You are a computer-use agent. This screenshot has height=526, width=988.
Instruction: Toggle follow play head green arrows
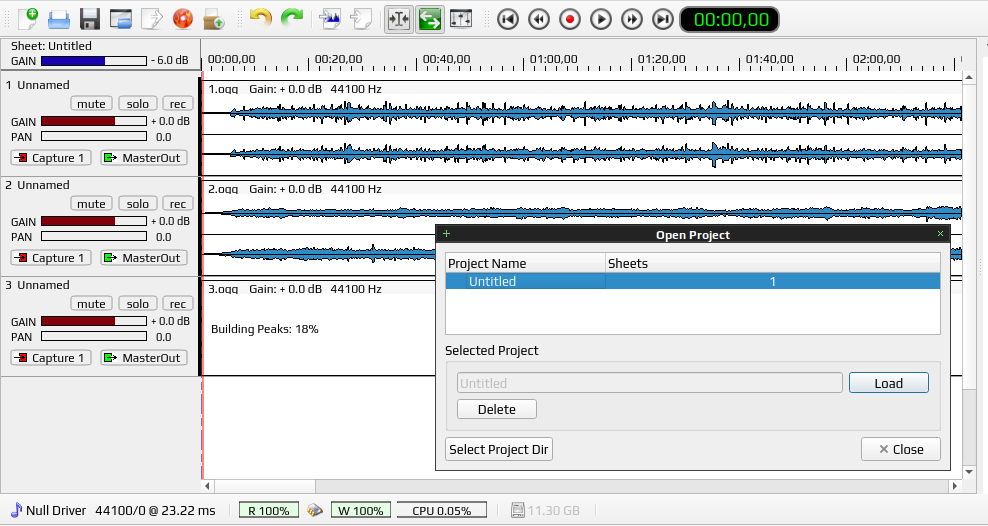(x=430, y=19)
